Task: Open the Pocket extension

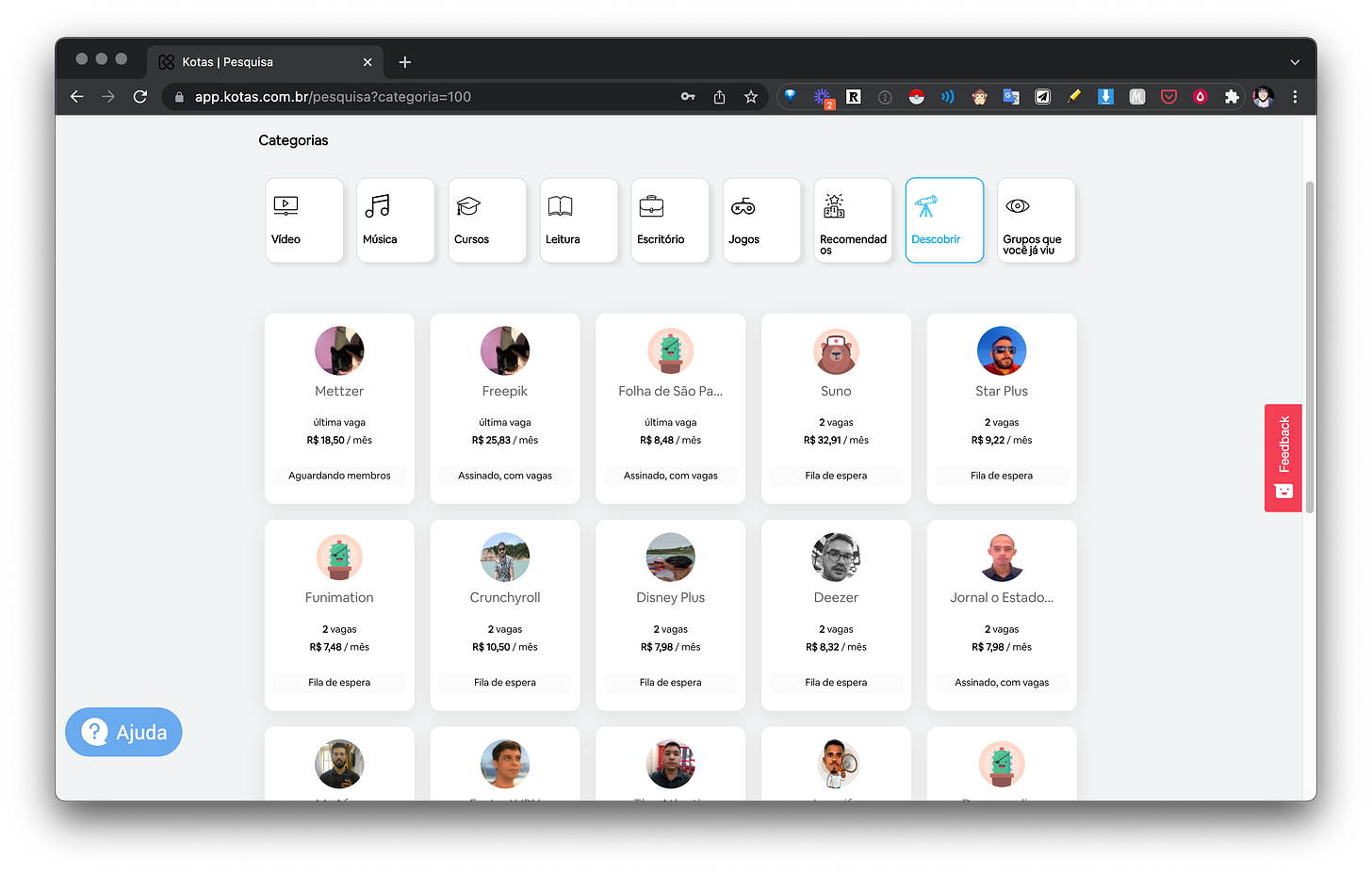Action: [1168, 96]
